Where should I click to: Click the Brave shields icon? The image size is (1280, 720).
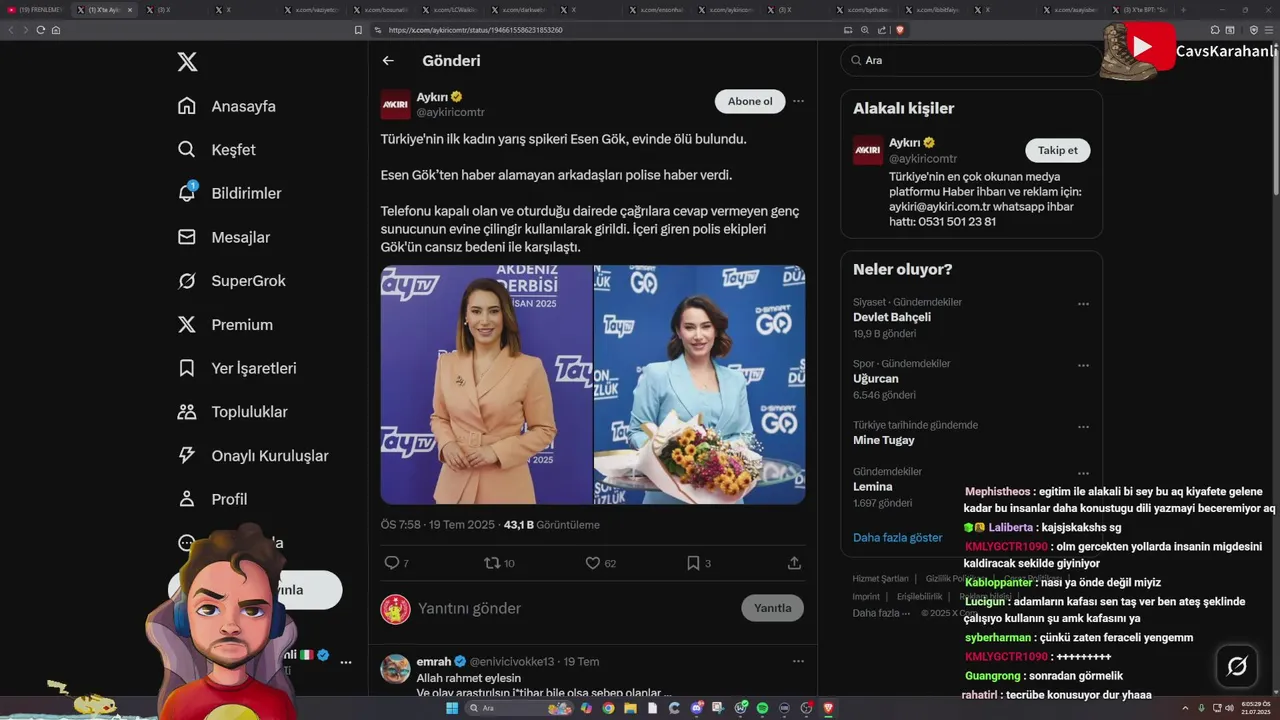[900, 30]
